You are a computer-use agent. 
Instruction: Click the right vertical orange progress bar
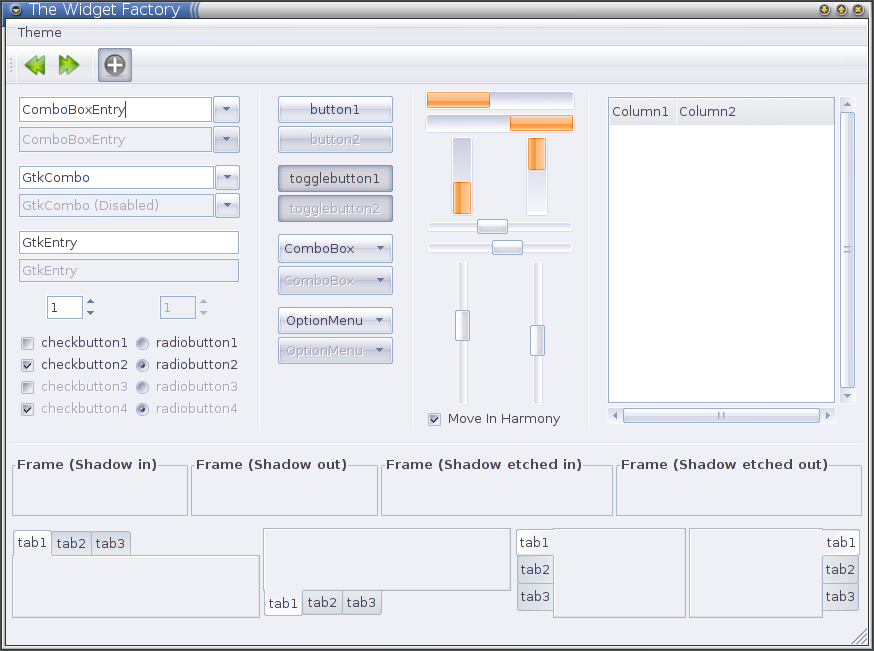click(x=537, y=176)
